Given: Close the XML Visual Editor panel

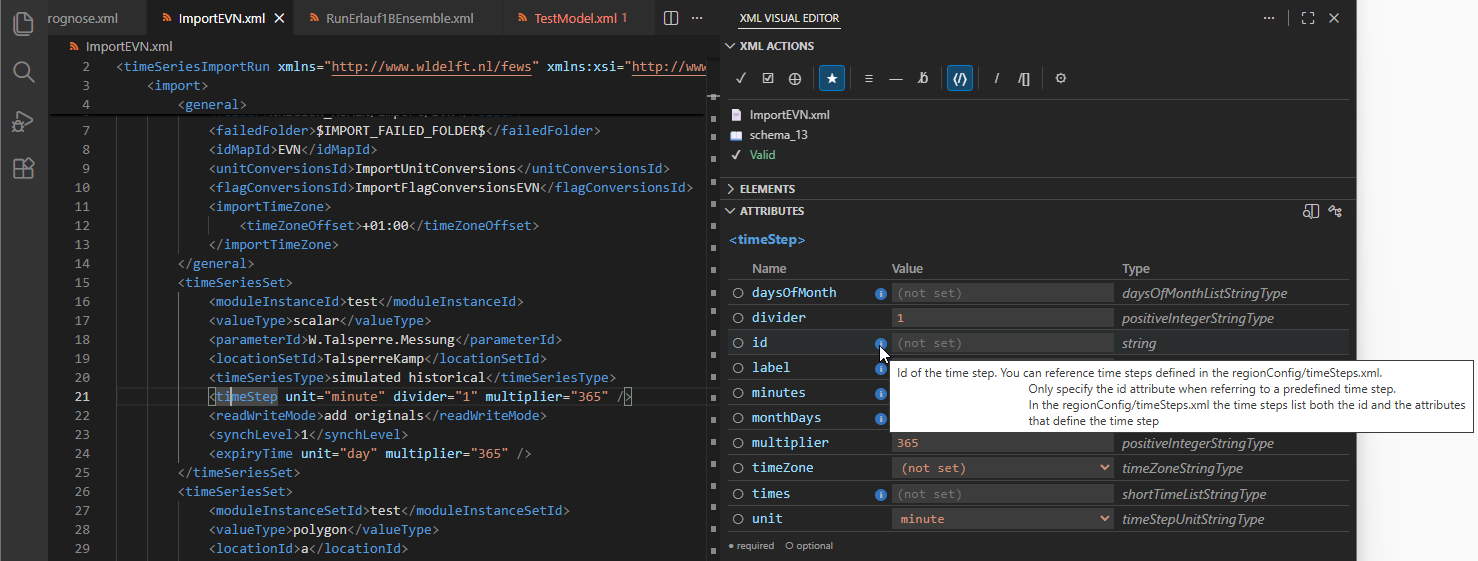Looking at the screenshot, I should (x=1334, y=18).
